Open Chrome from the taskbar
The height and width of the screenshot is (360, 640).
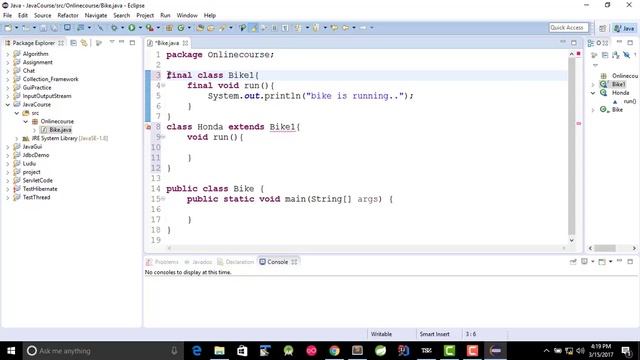click(x=334, y=351)
